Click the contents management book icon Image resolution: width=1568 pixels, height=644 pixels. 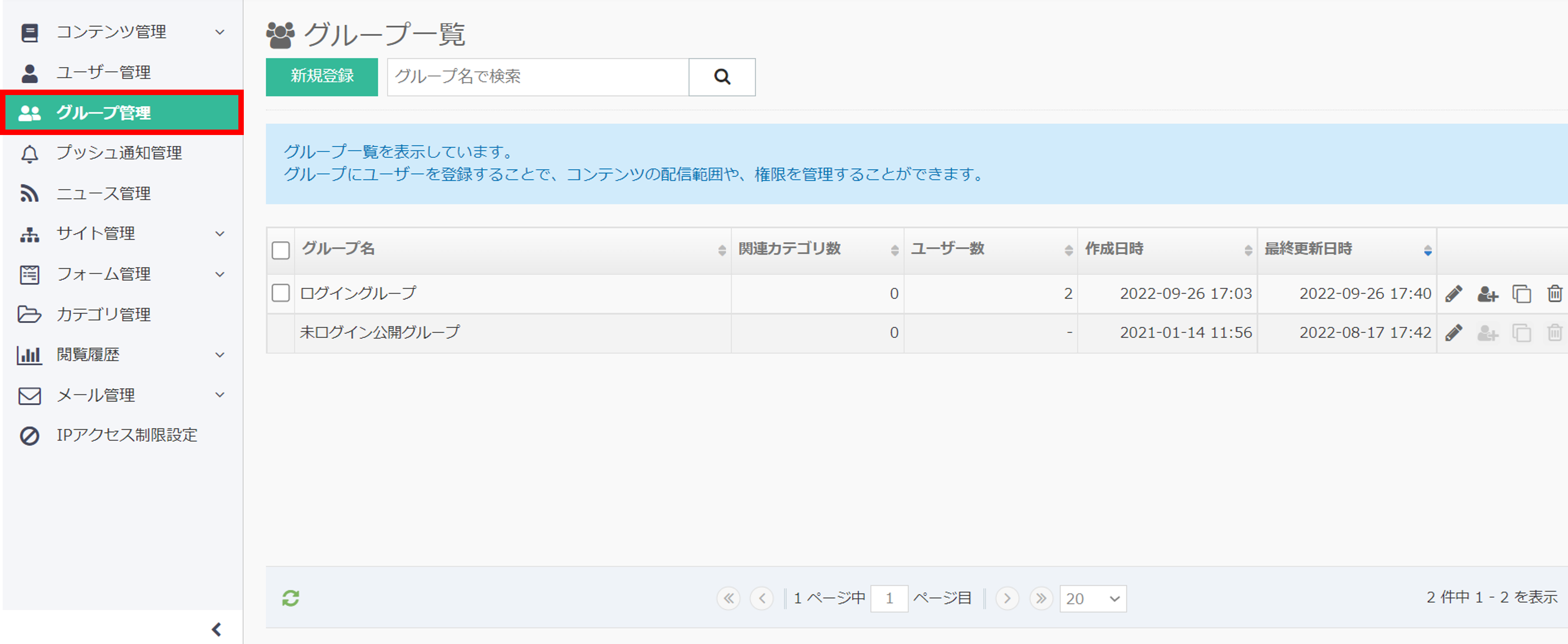click(x=29, y=32)
